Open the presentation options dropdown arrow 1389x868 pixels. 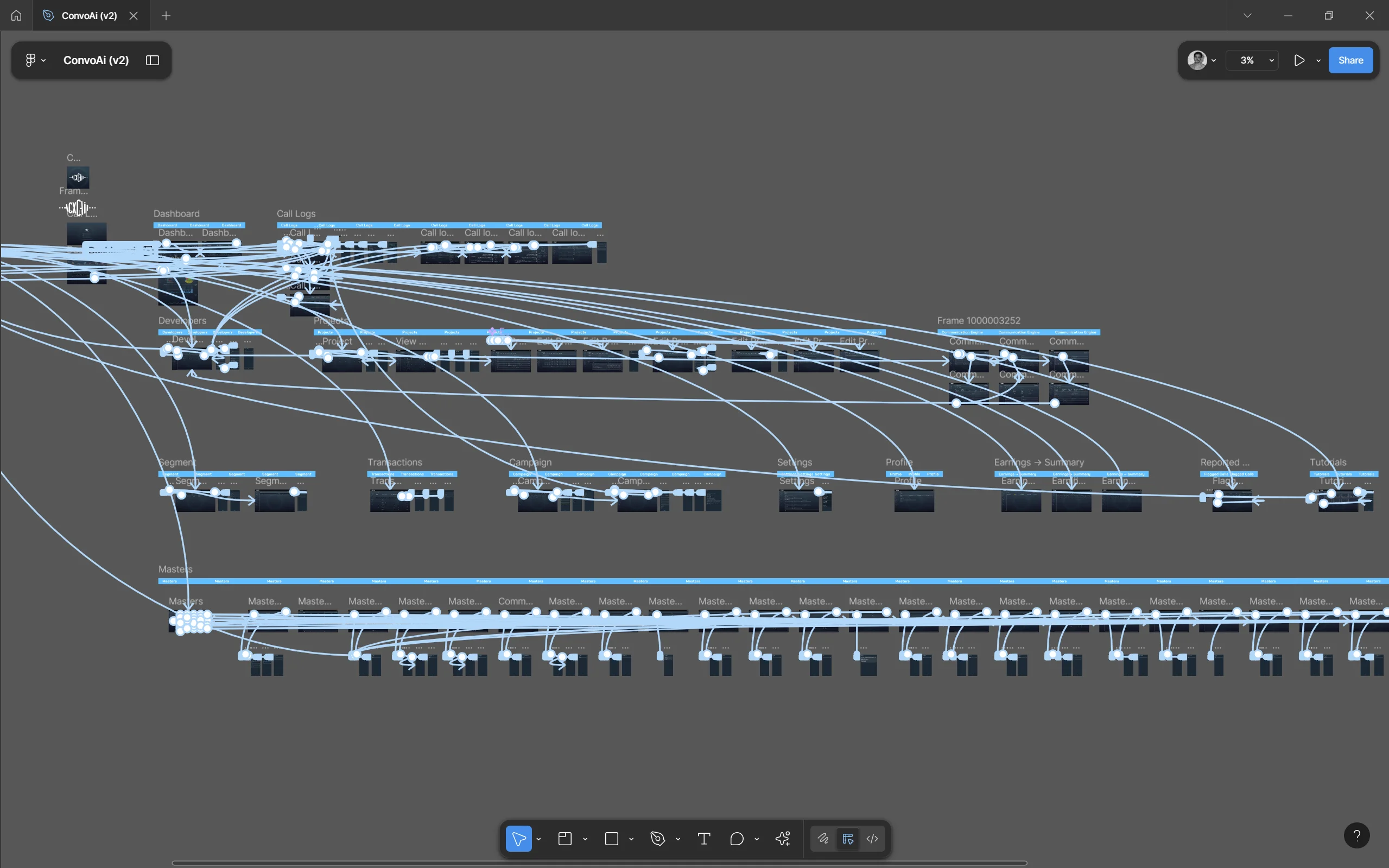pyautogui.click(x=1318, y=60)
